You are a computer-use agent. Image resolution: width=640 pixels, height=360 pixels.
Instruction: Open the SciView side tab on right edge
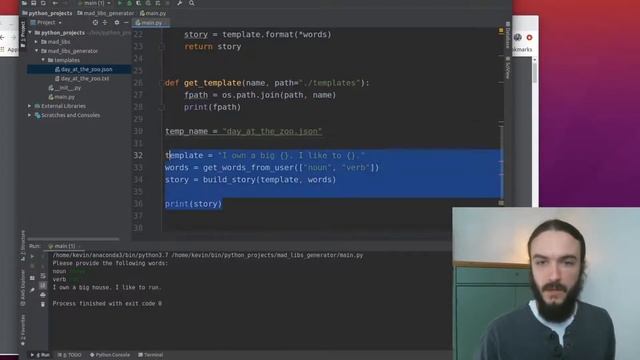[508, 69]
